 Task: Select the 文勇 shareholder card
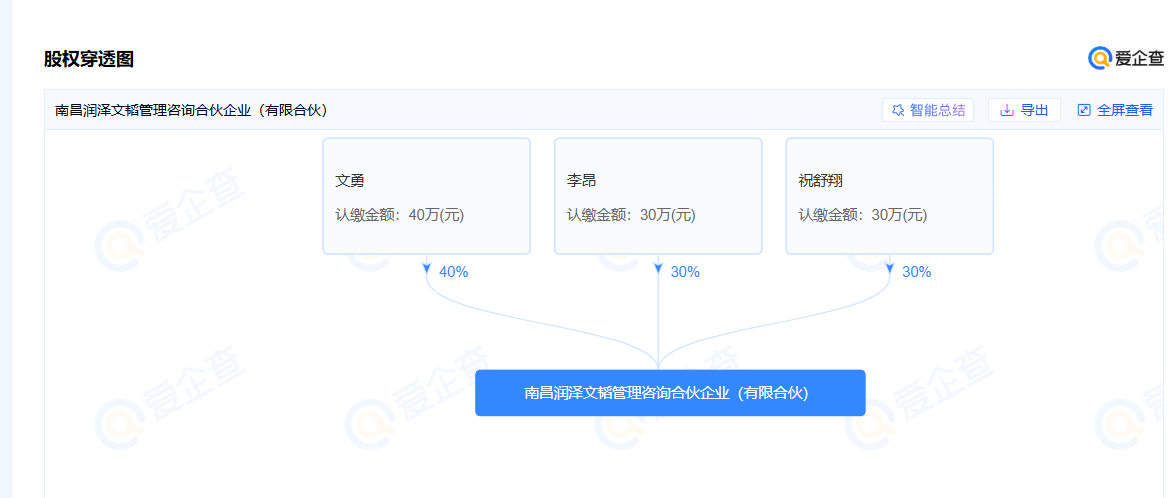(x=426, y=196)
